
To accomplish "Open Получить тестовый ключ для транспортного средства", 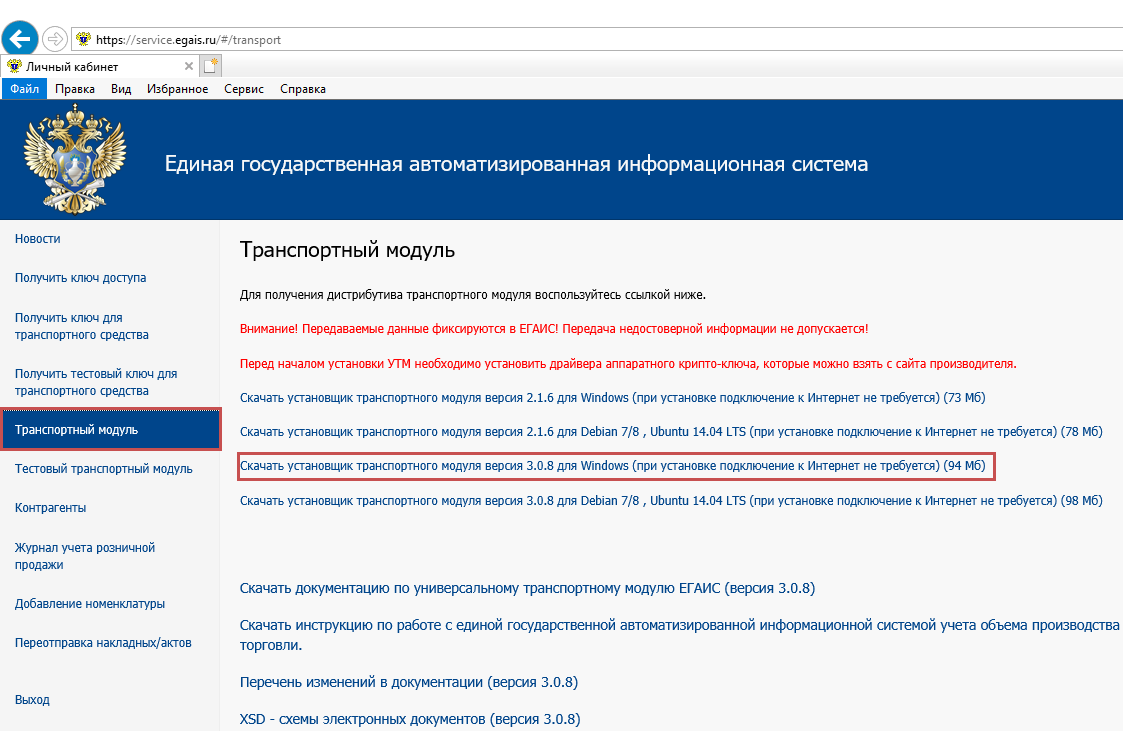I will [x=96, y=382].
